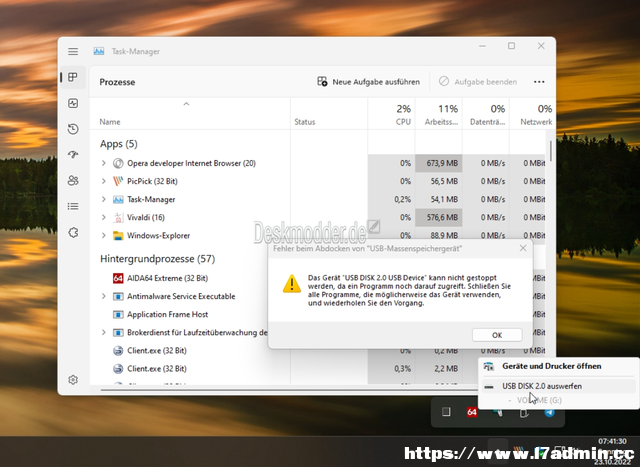
Task: Click the Windows-Explorer folder icon
Action: click(x=118, y=236)
